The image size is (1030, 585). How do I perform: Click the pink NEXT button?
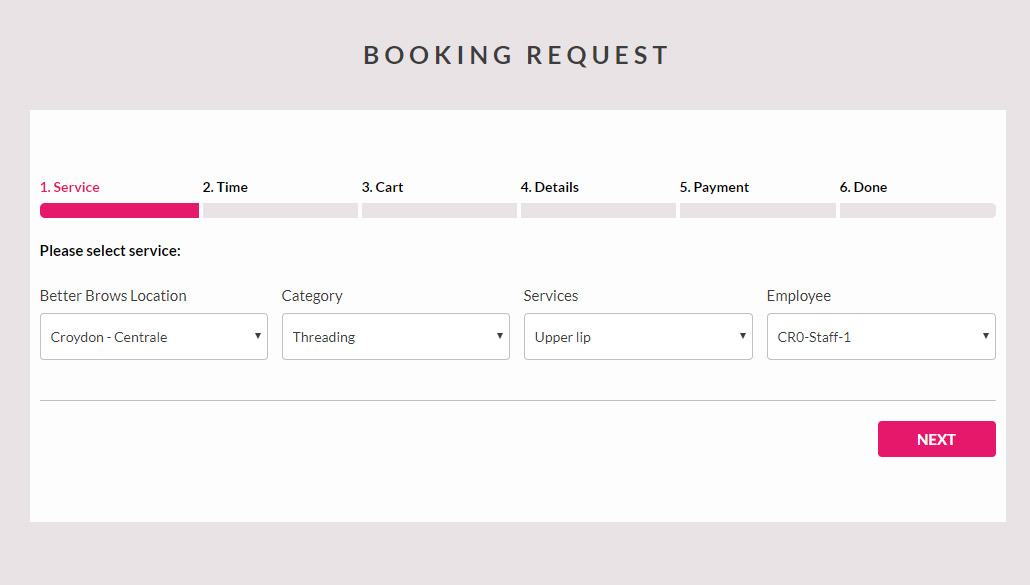pyautogui.click(x=936, y=439)
